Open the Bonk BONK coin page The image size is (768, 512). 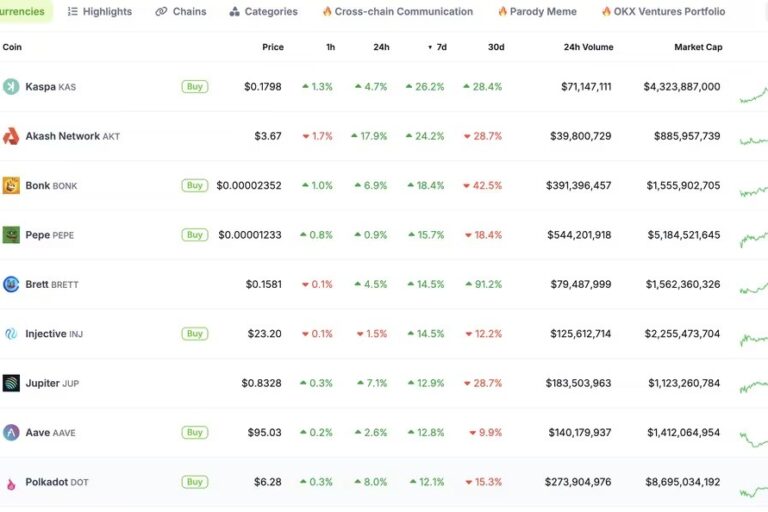[51, 186]
